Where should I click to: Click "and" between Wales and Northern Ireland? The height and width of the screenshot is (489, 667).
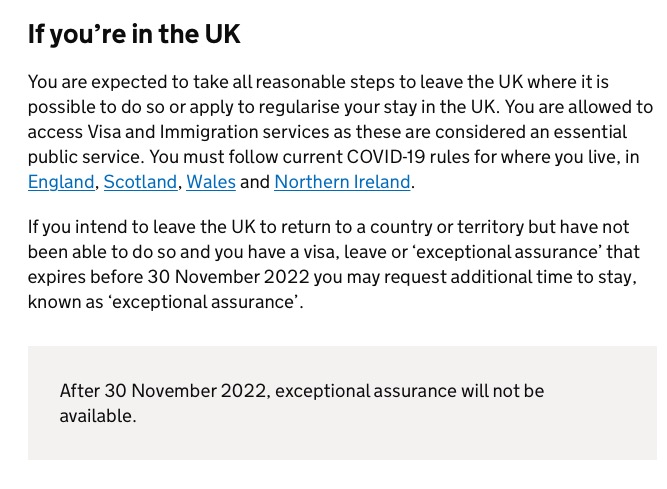pyautogui.click(x=255, y=182)
